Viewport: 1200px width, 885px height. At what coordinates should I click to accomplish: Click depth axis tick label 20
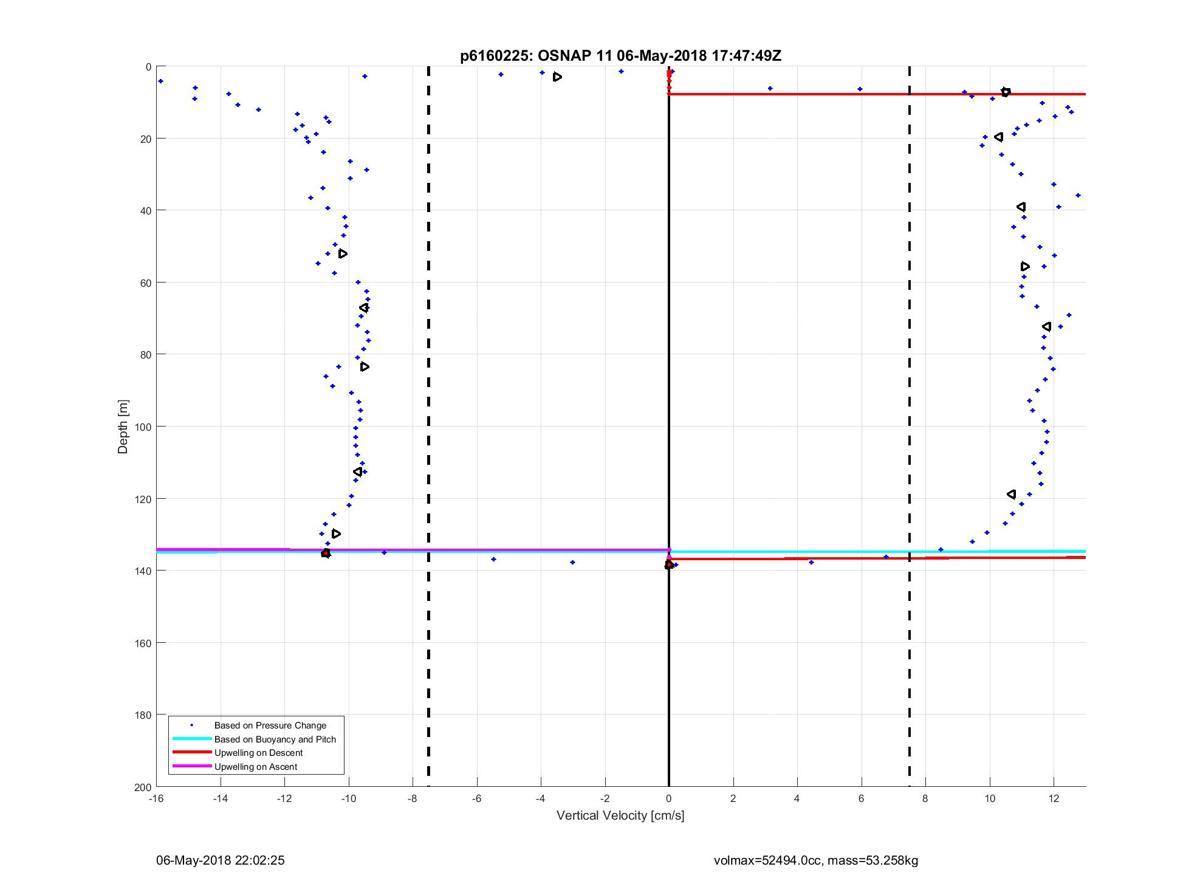145,139
